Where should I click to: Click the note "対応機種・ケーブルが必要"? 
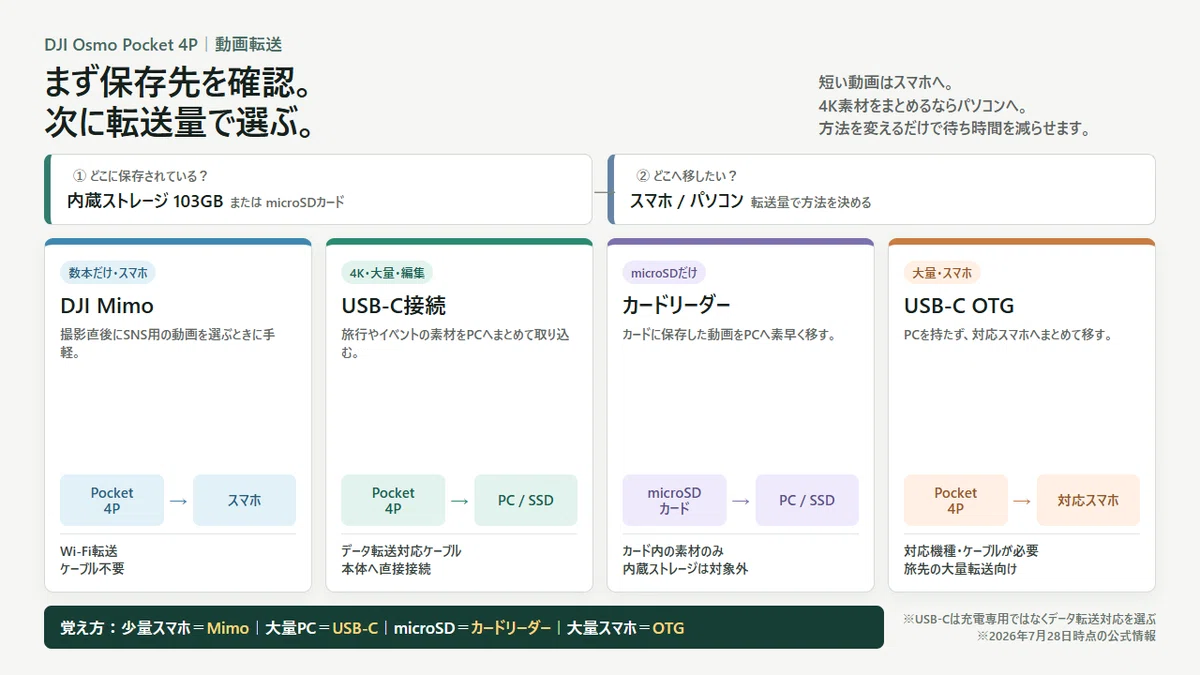click(971, 551)
